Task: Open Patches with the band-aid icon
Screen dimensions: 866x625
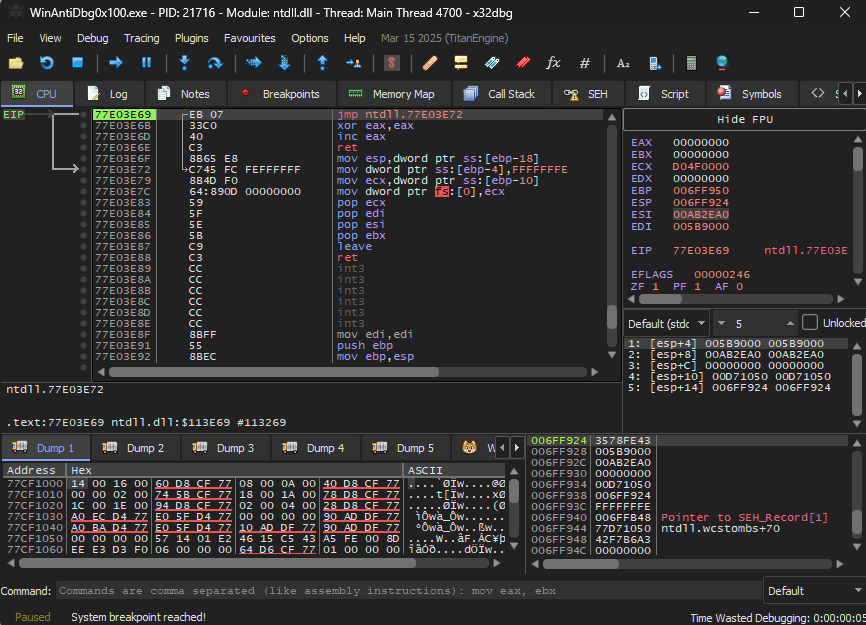Action: click(430, 63)
